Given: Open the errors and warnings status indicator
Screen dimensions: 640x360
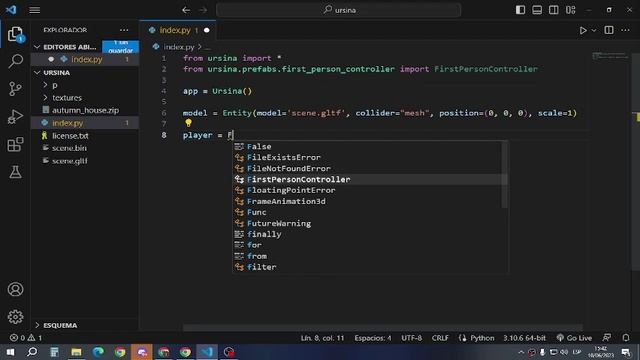Looking at the screenshot, I should point(26,338).
